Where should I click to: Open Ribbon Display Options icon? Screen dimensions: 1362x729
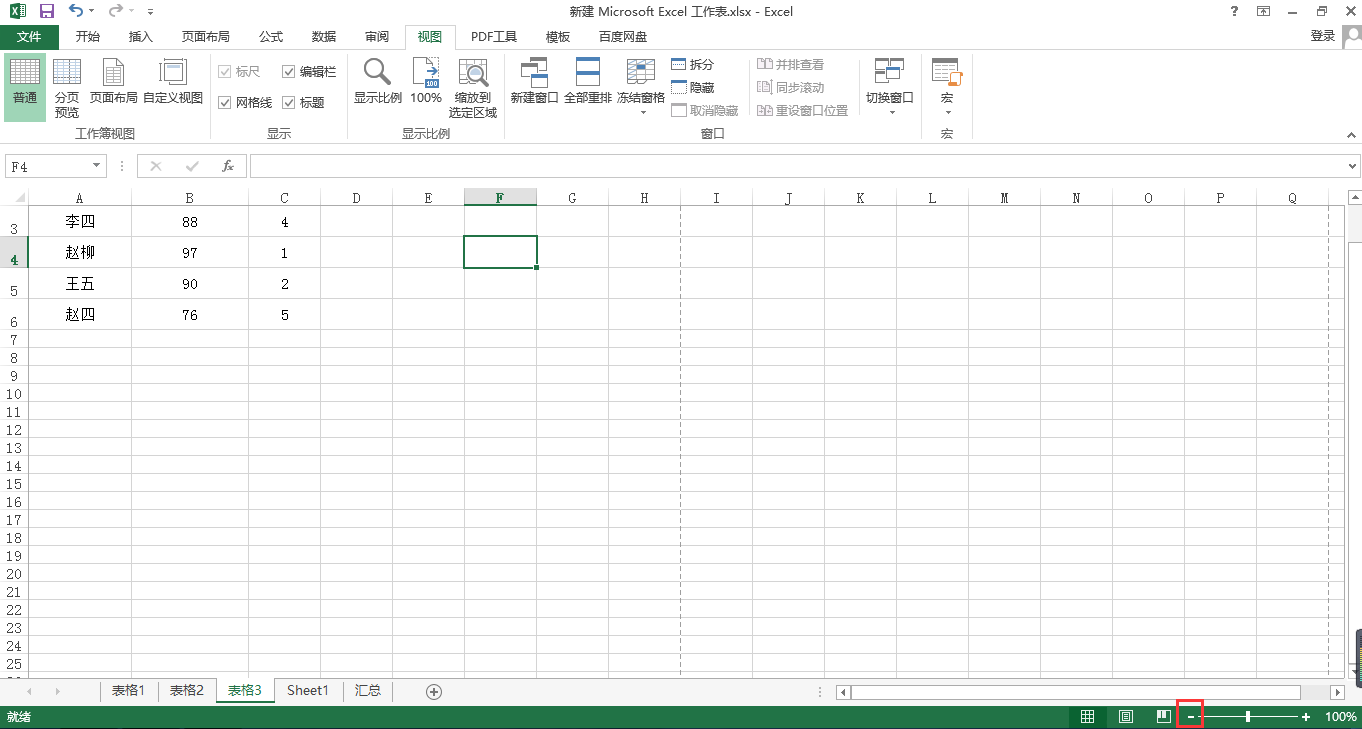(1264, 11)
